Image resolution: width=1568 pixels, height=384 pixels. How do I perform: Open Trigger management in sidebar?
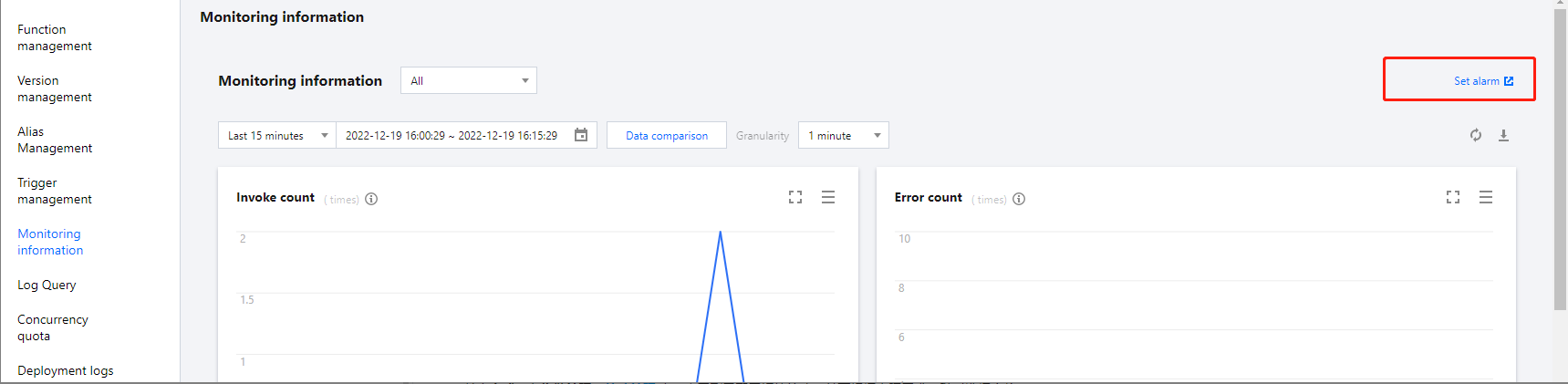click(55, 191)
